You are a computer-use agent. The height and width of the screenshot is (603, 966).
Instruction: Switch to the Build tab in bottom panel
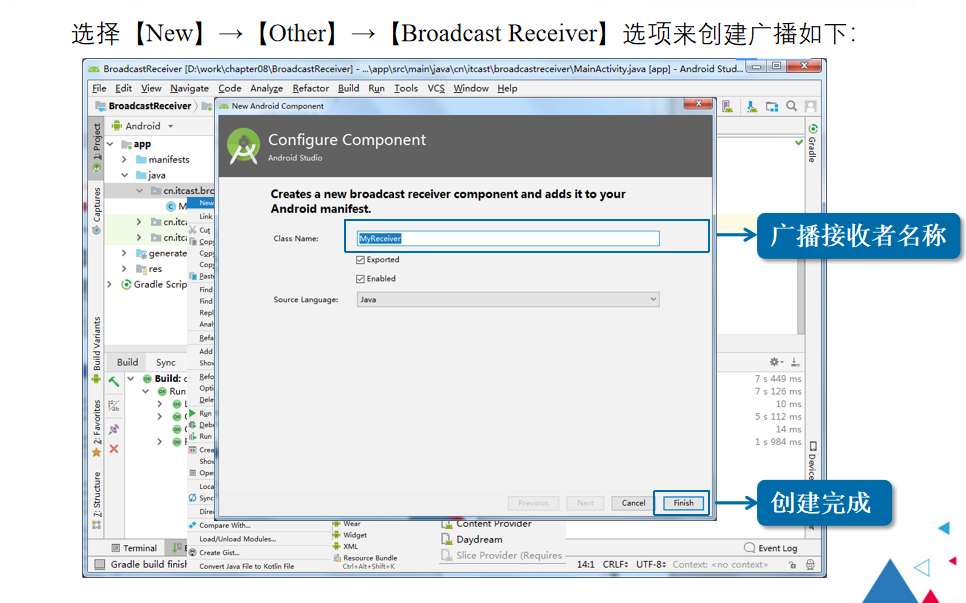(128, 362)
